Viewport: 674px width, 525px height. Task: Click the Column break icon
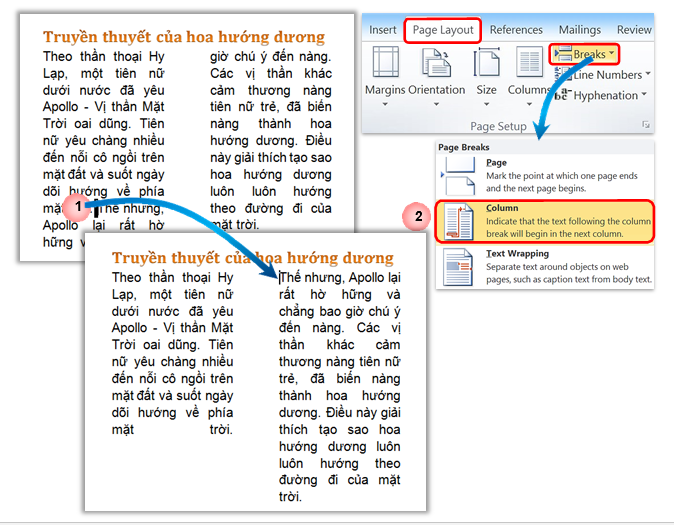tap(459, 223)
